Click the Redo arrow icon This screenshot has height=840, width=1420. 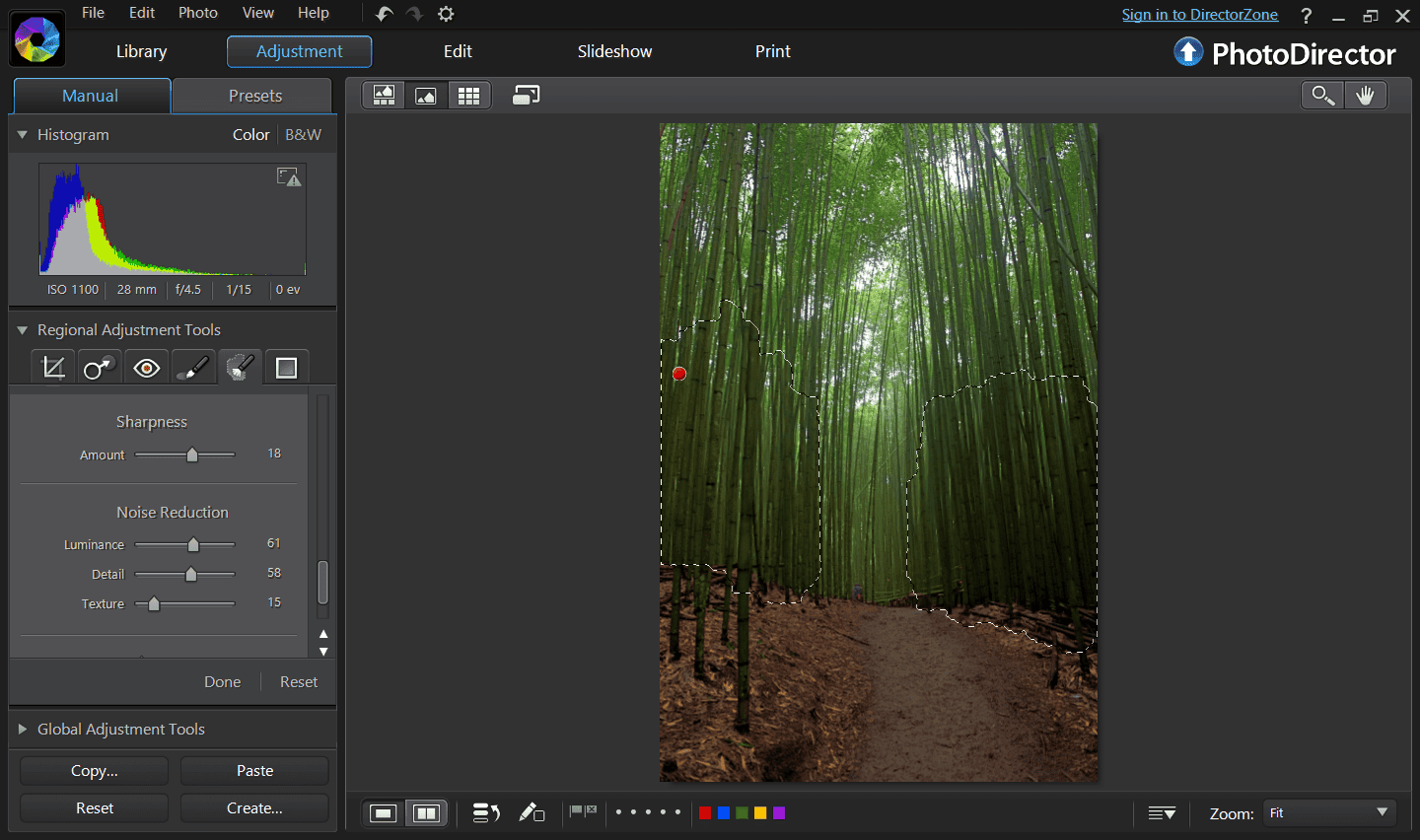(x=415, y=14)
